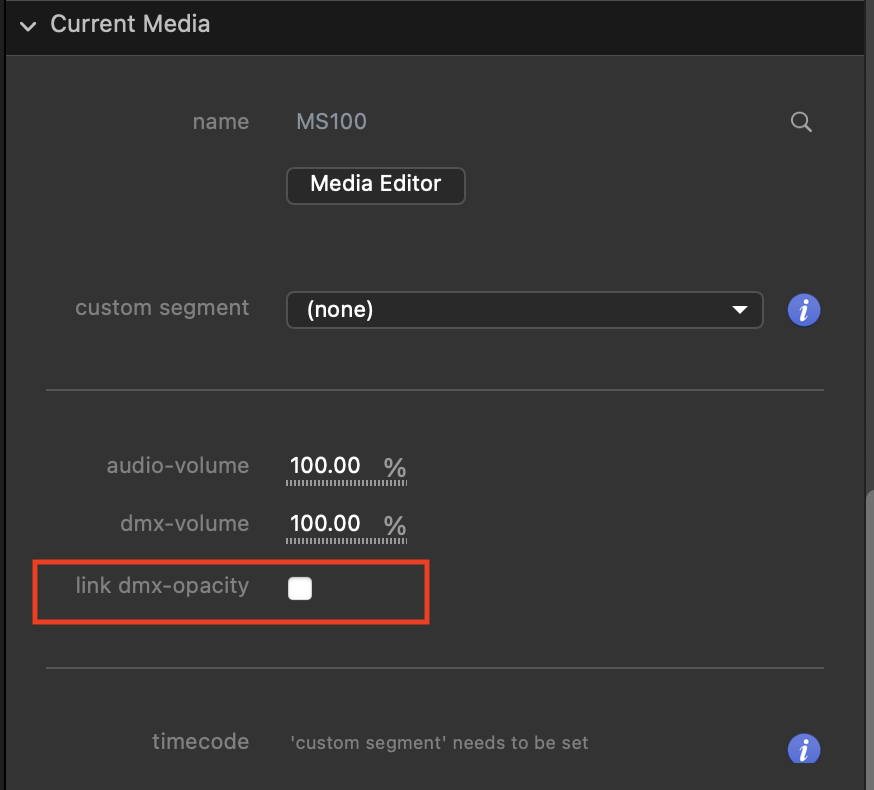This screenshot has width=874, height=790.
Task: Show info icon for timecode
Action: [x=804, y=748]
